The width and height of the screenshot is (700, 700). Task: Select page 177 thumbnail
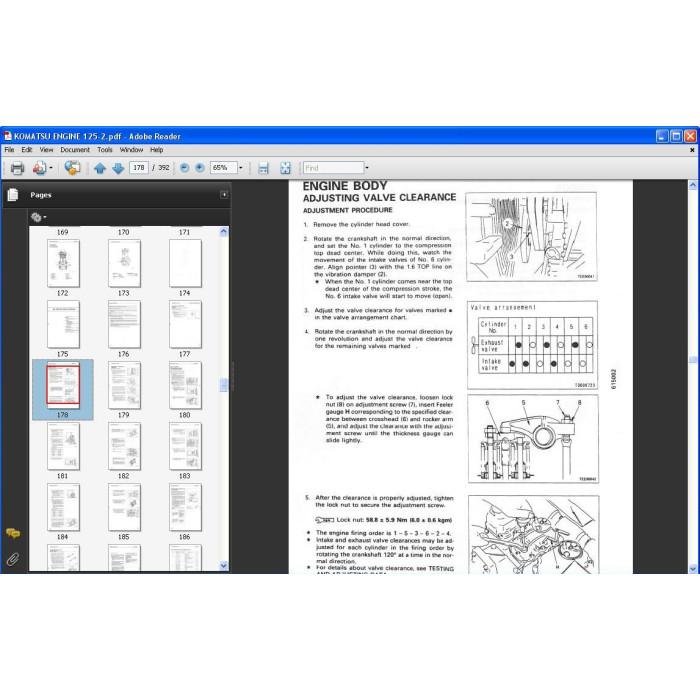tap(185, 324)
